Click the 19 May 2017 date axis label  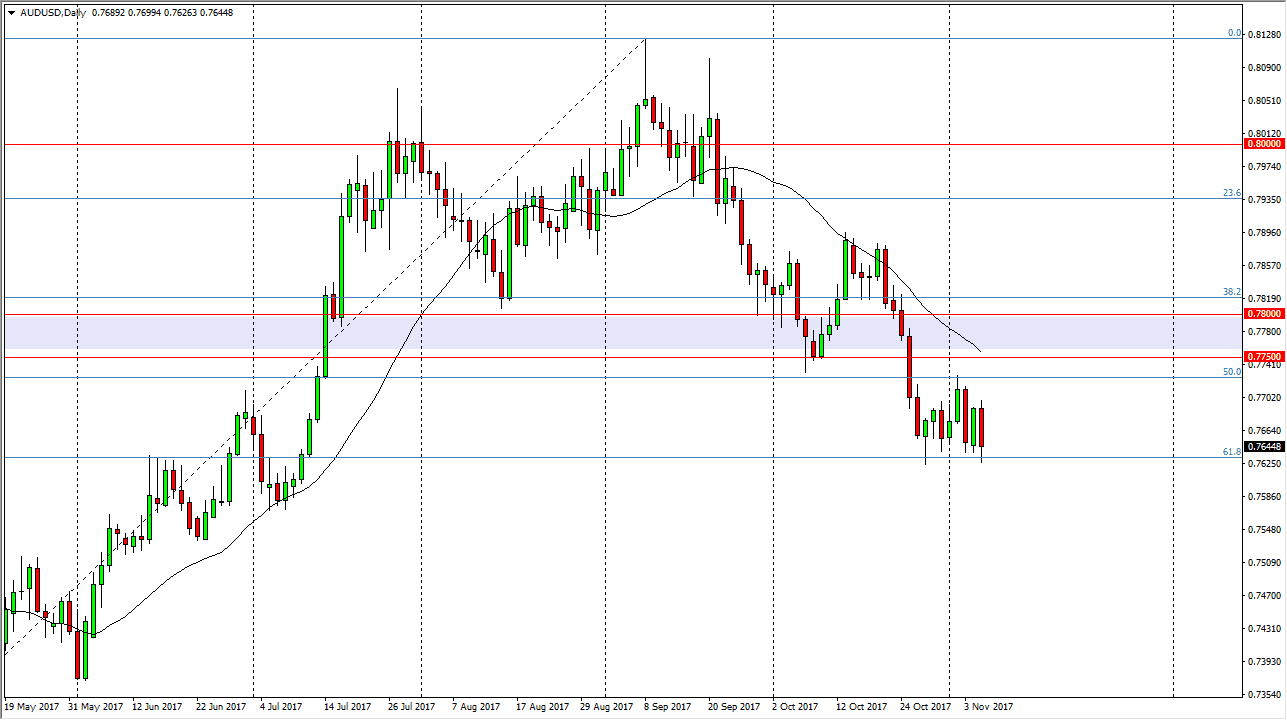[x=34, y=706]
